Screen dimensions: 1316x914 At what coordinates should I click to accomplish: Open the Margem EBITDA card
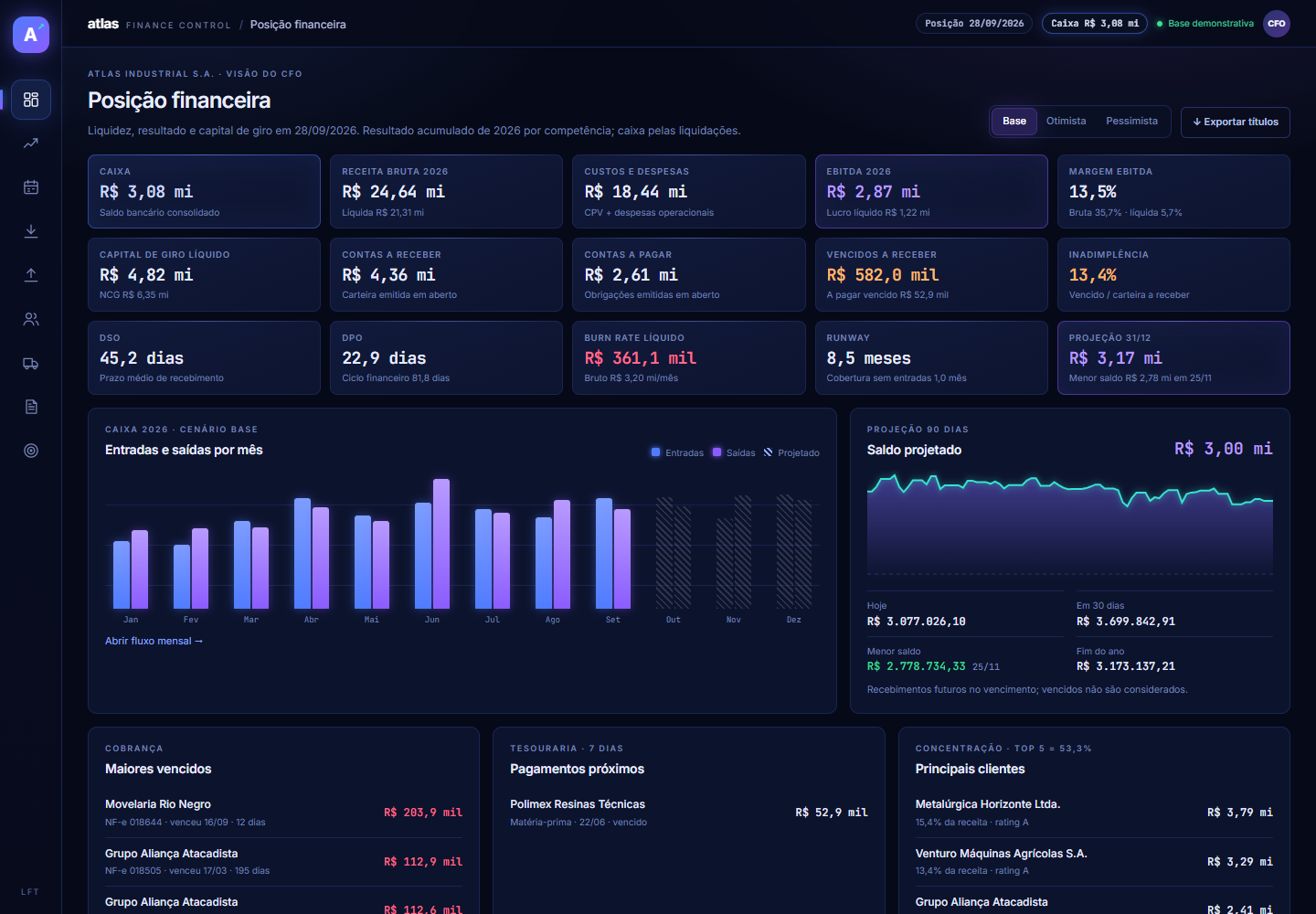point(1173,191)
